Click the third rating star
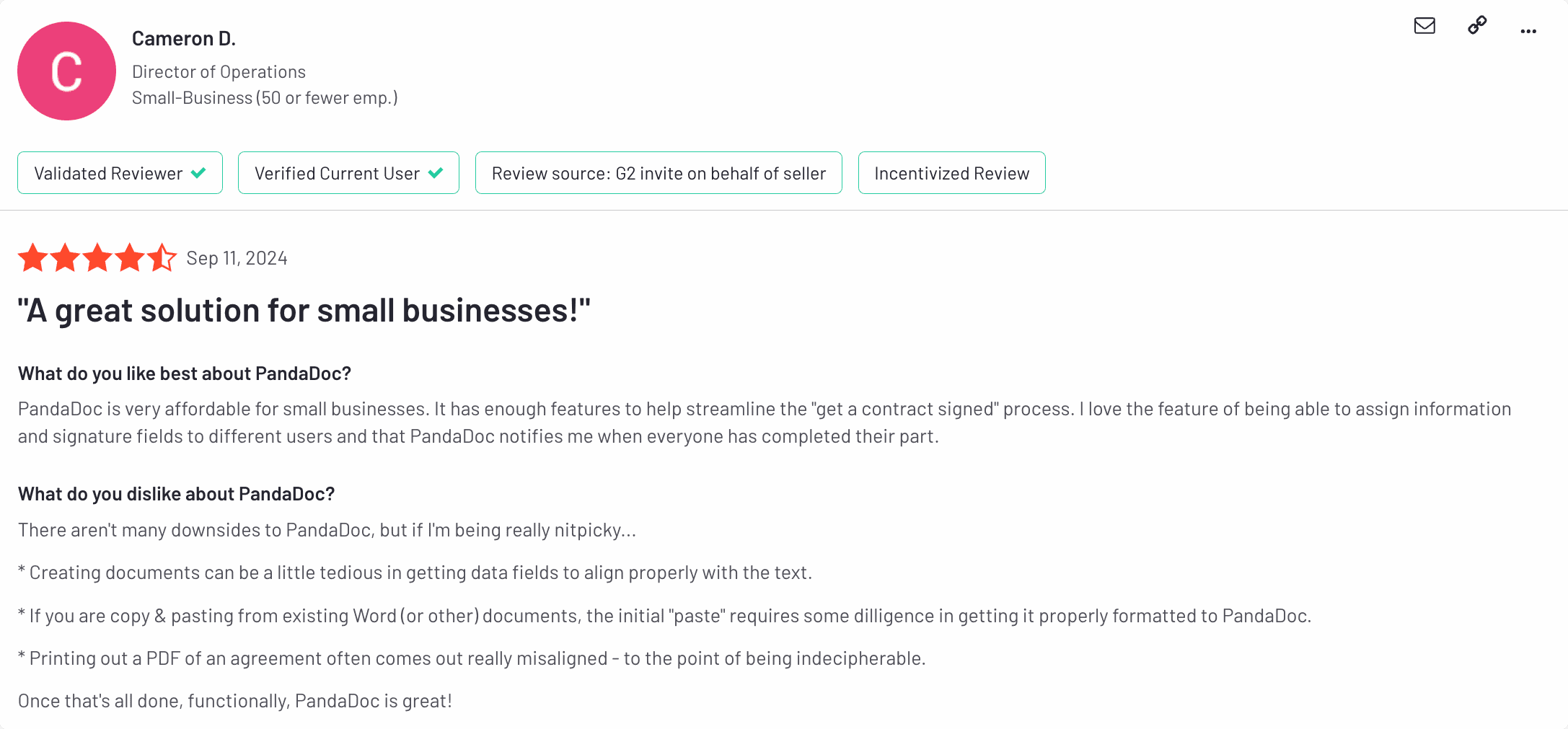Screen dimensions: 1568x729 point(97,257)
